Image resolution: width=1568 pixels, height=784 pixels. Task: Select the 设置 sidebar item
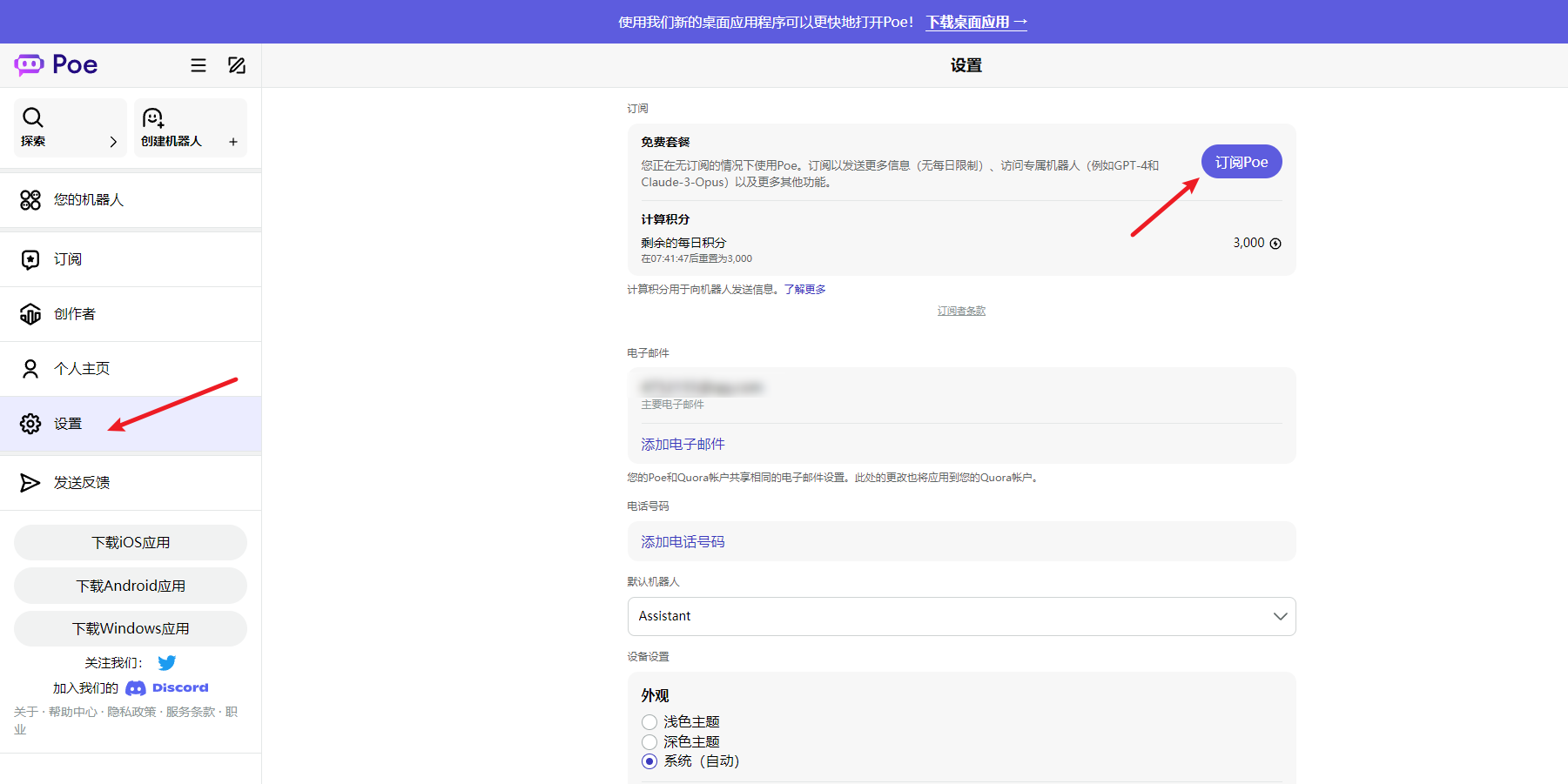click(131, 424)
